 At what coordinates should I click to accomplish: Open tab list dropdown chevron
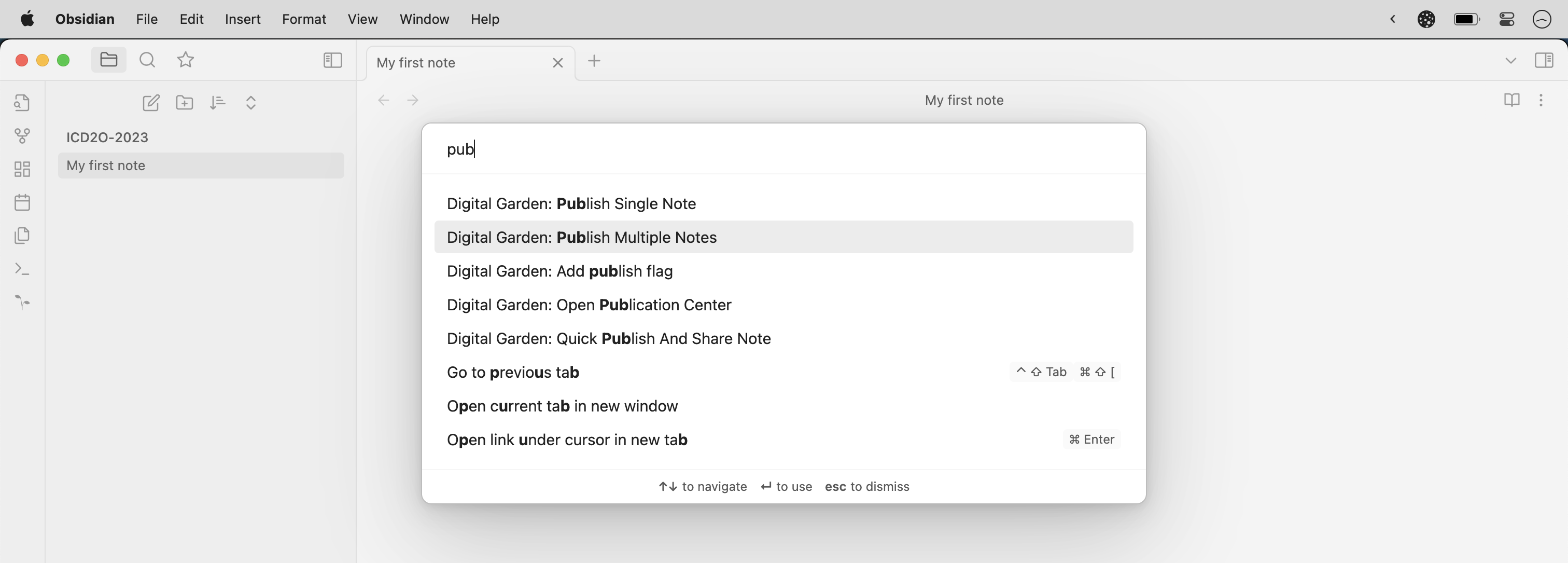[x=1510, y=60]
